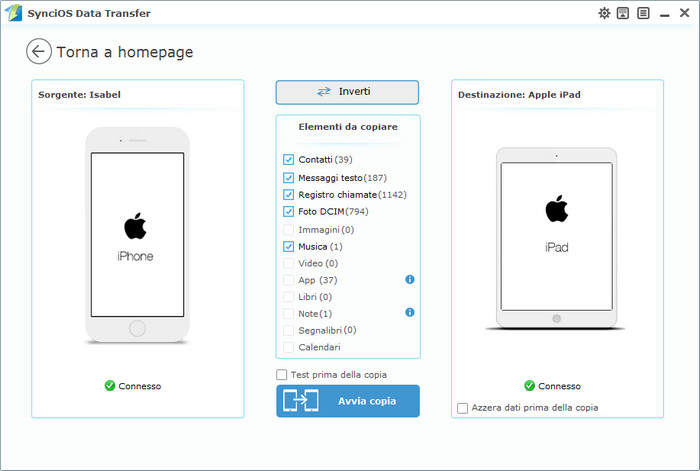Click the info icon beside App (37)
This screenshot has width=700, height=471.
410,279
